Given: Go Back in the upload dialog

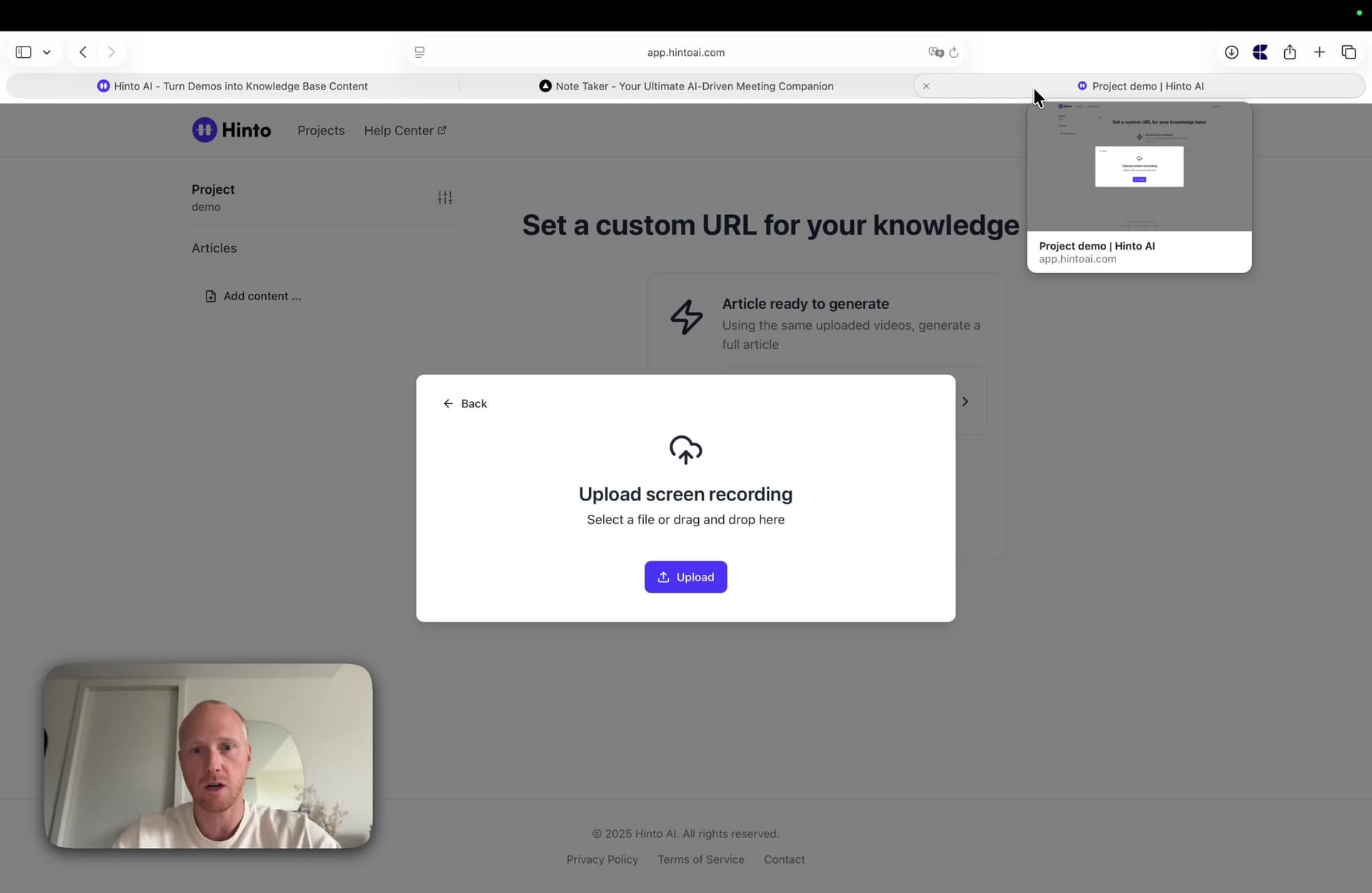Looking at the screenshot, I should 465,404.
